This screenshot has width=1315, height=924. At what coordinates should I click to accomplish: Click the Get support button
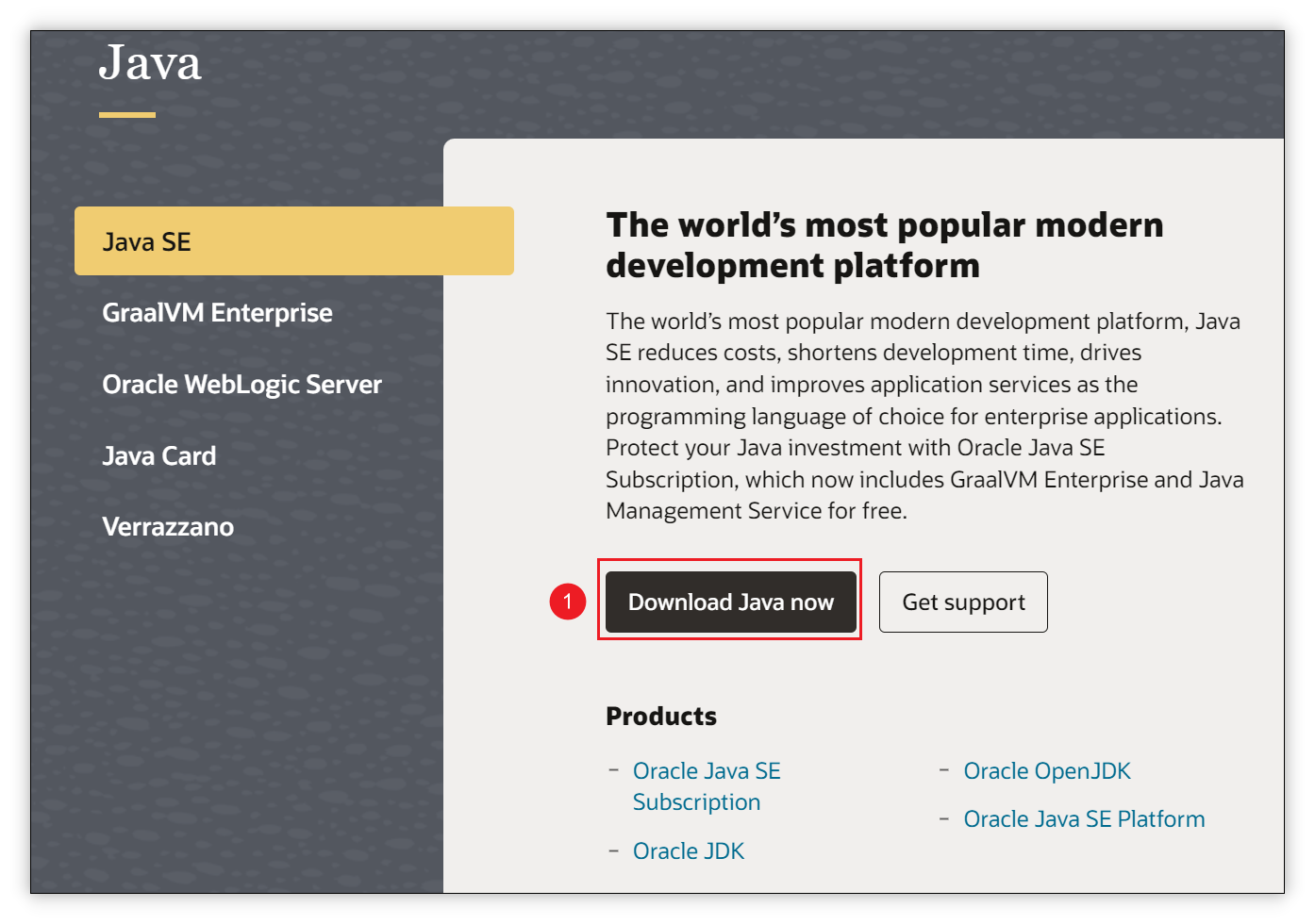(963, 602)
